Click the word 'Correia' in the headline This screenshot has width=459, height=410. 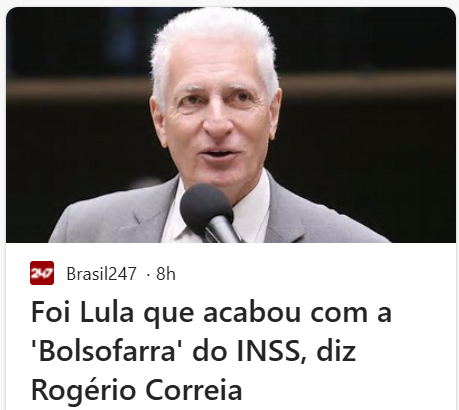pyautogui.click(x=194, y=390)
